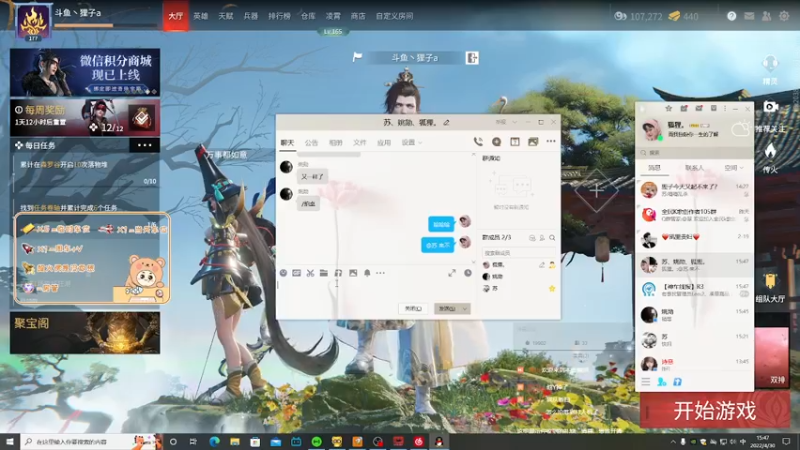Select the scissors screenshot tool
This screenshot has height=450, width=800.
coord(310,273)
